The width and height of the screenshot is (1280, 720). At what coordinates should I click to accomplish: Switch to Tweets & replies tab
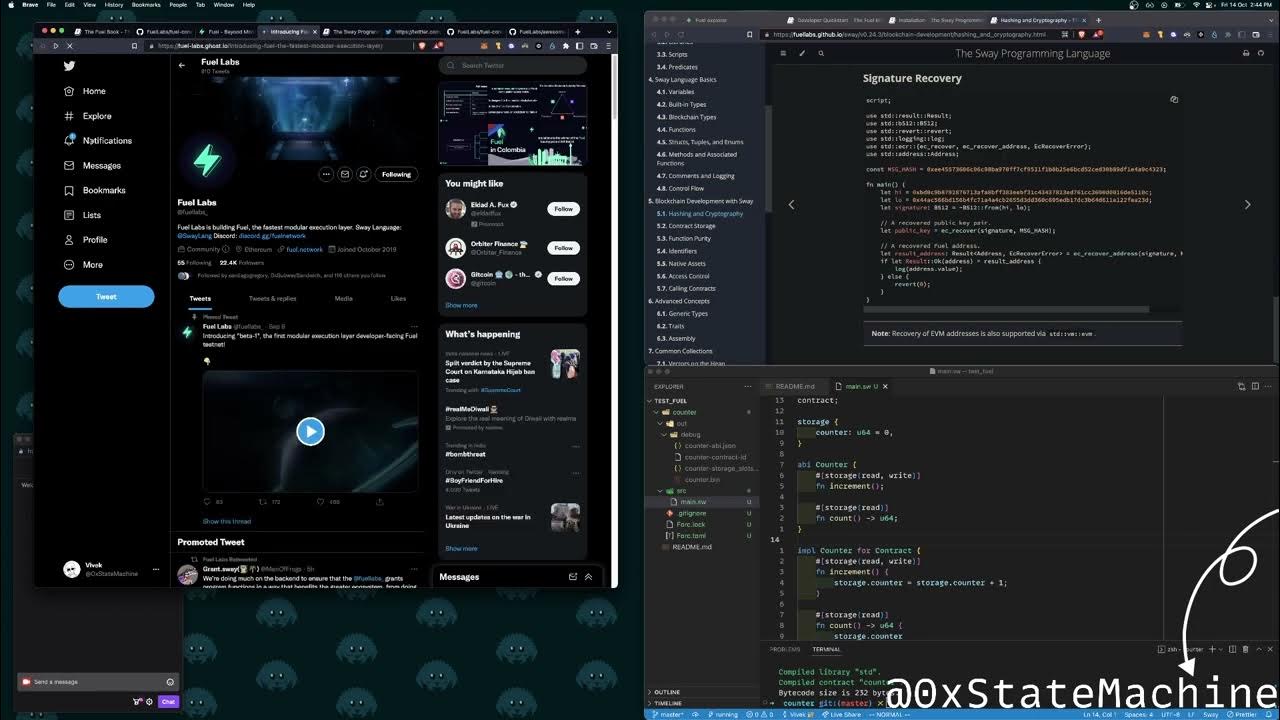pos(272,298)
